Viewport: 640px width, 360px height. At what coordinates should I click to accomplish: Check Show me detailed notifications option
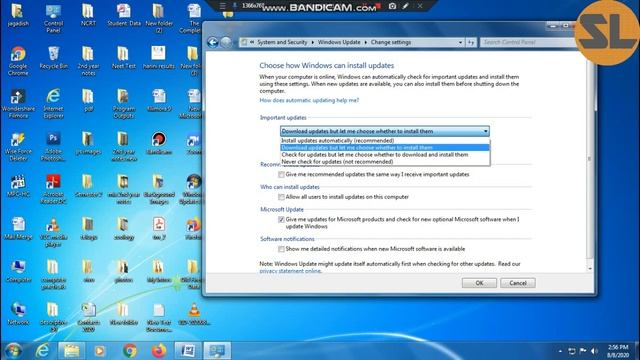(x=281, y=249)
